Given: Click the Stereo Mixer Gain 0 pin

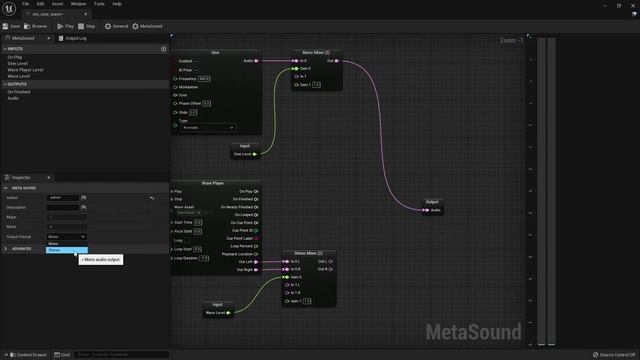Looking at the screenshot, I should pyautogui.click(x=286, y=277).
